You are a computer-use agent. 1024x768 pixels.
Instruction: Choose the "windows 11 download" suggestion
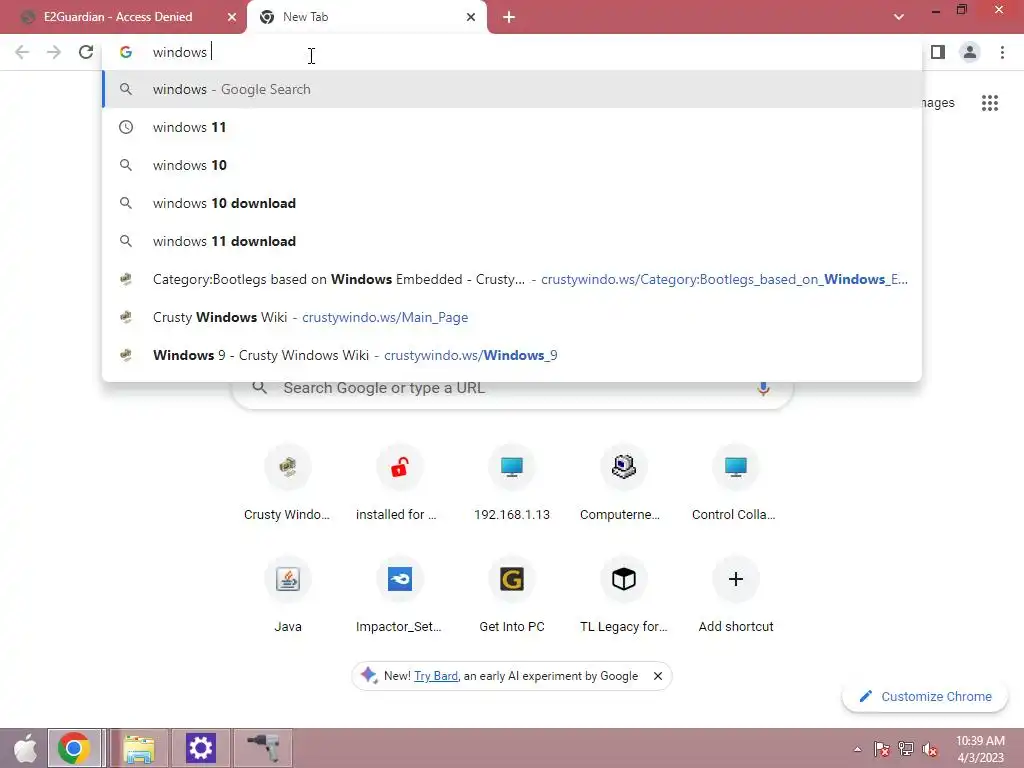(511, 241)
